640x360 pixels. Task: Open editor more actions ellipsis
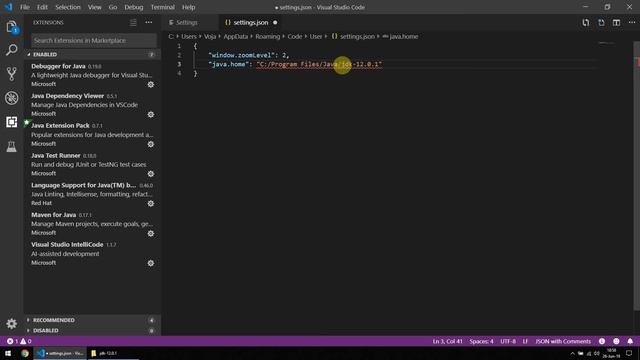point(632,22)
